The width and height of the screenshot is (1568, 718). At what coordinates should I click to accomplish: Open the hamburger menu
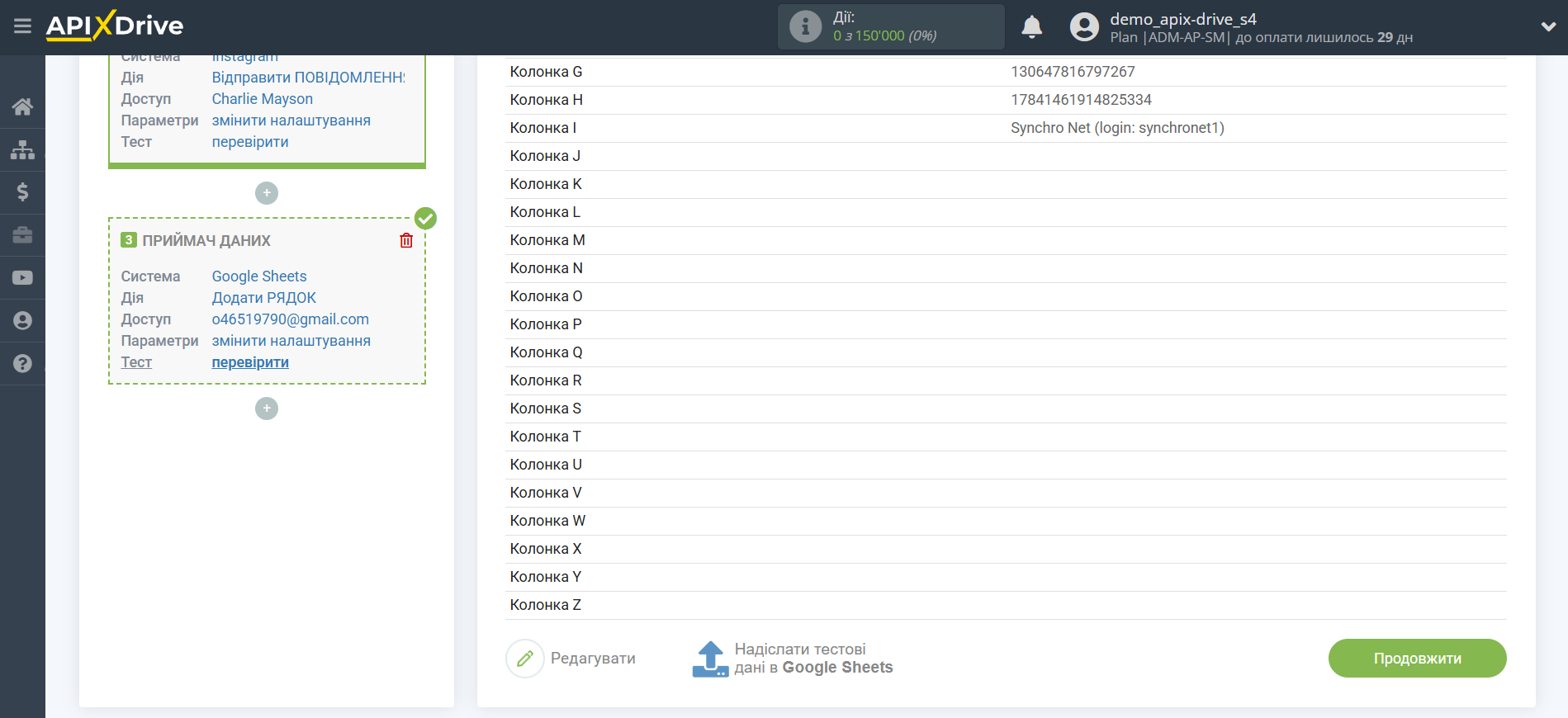click(22, 26)
